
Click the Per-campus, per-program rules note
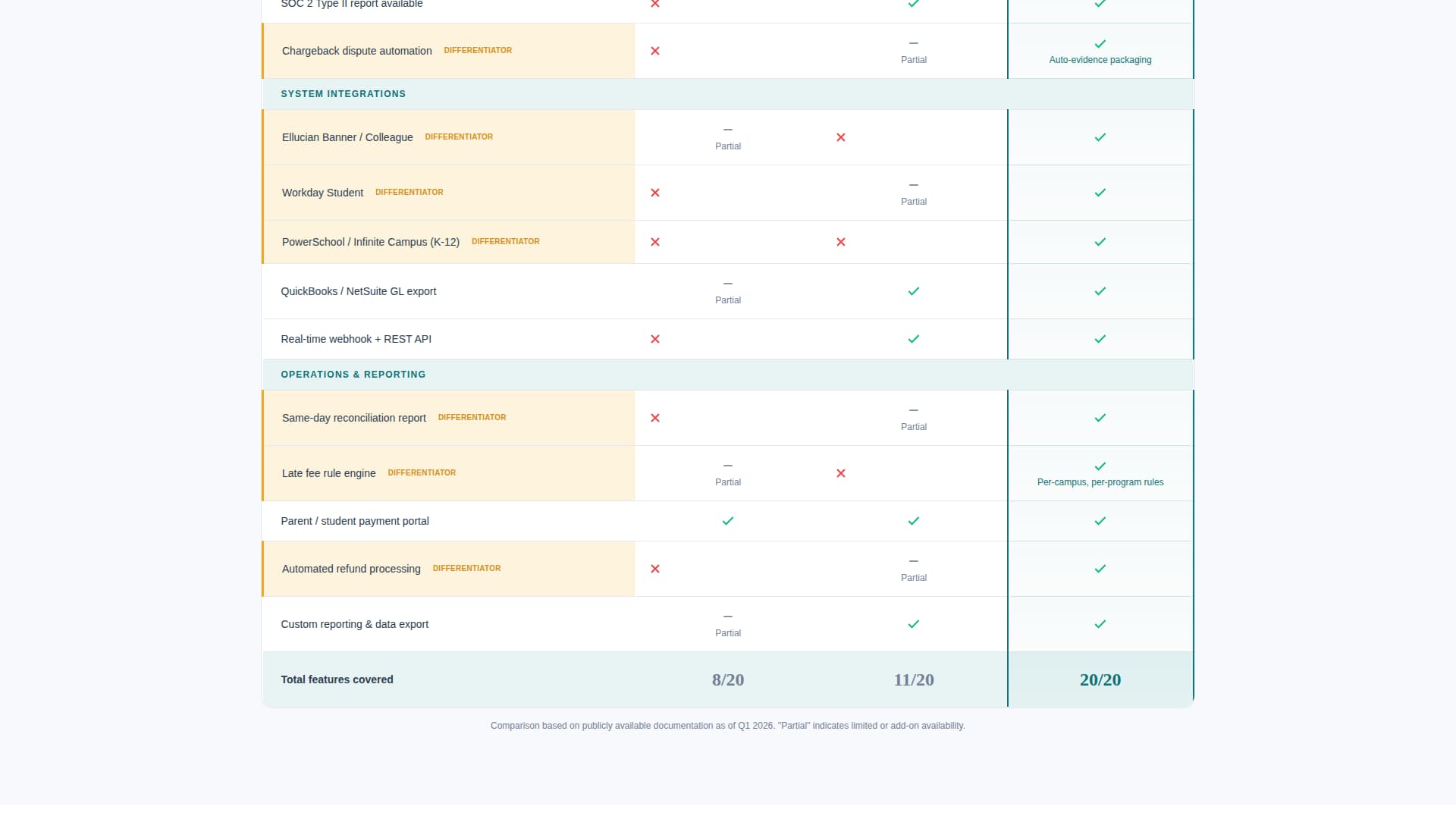point(1100,482)
